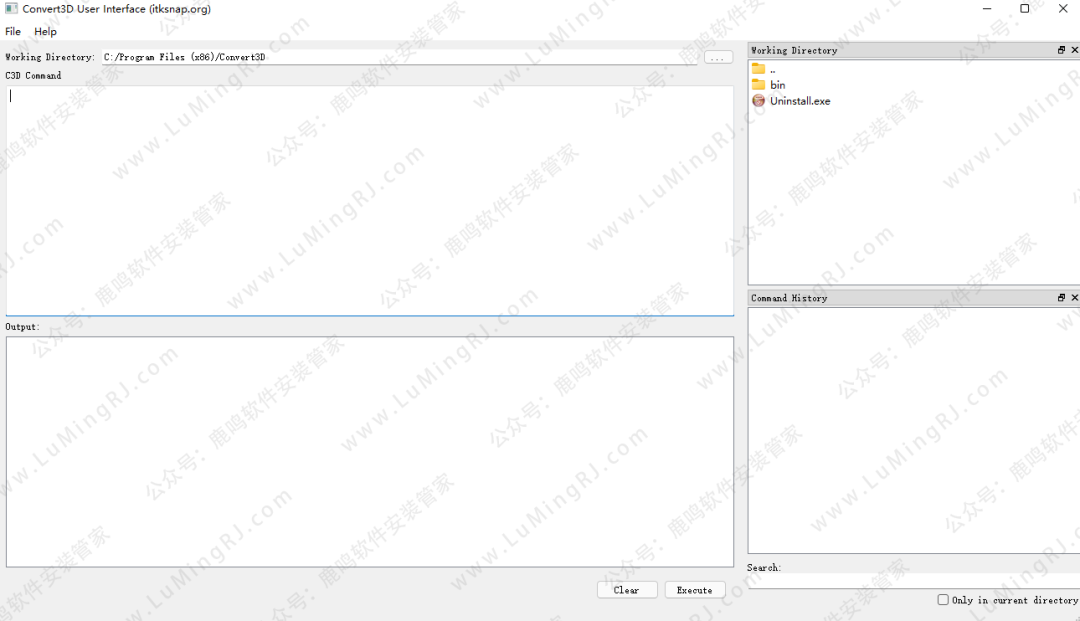The height and width of the screenshot is (621, 1080).
Task: Click the Convert3D app icon in title bar
Action: [11, 9]
